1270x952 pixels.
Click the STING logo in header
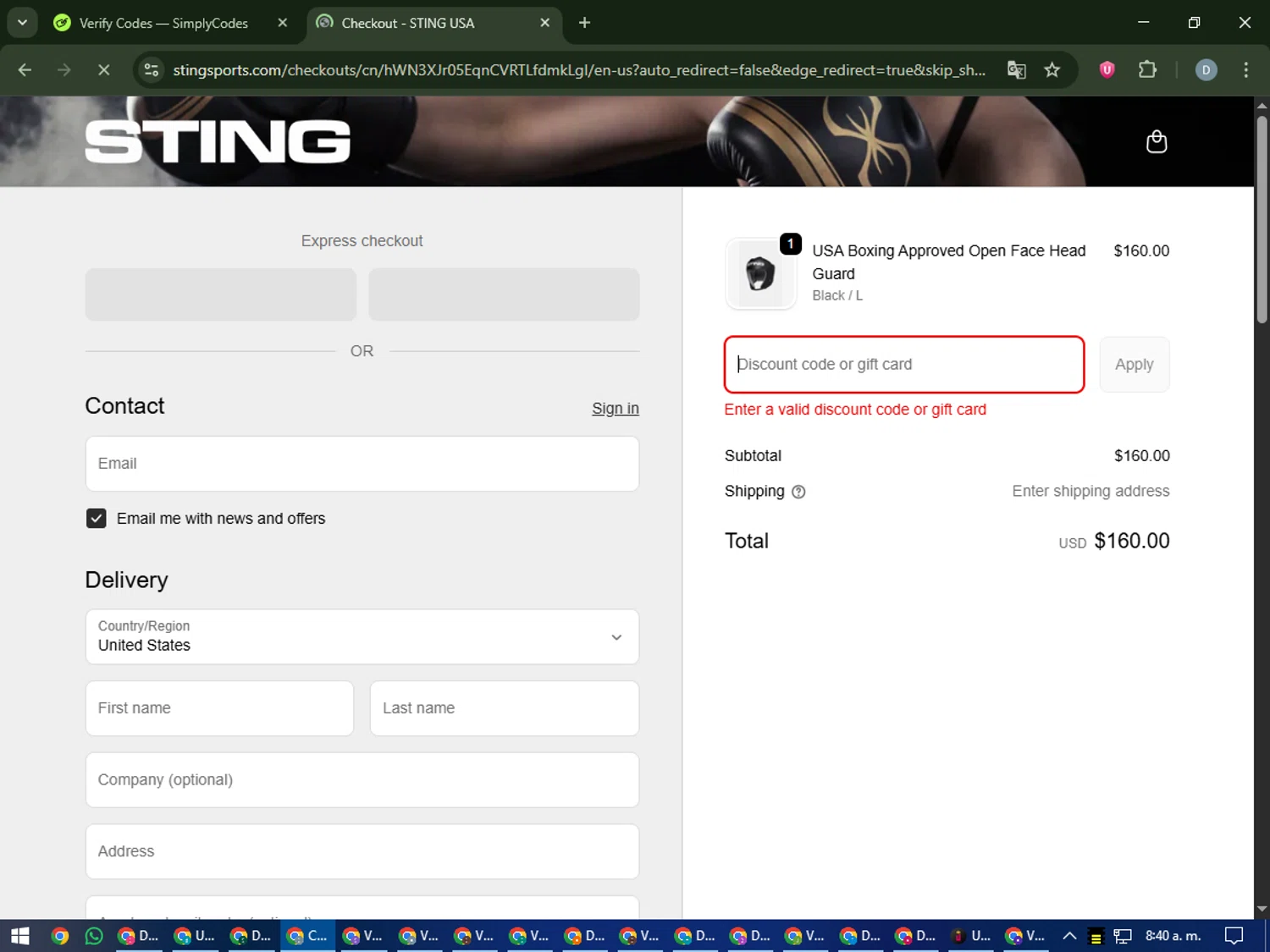pos(218,141)
